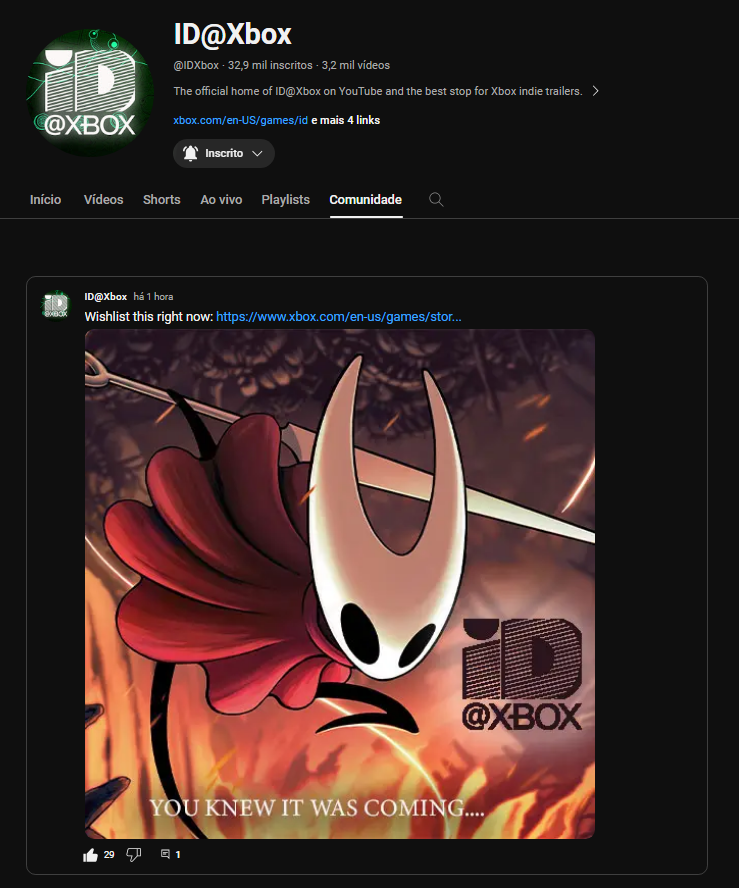
Task: Search the channel with magnifier icon
Action: 436,199
